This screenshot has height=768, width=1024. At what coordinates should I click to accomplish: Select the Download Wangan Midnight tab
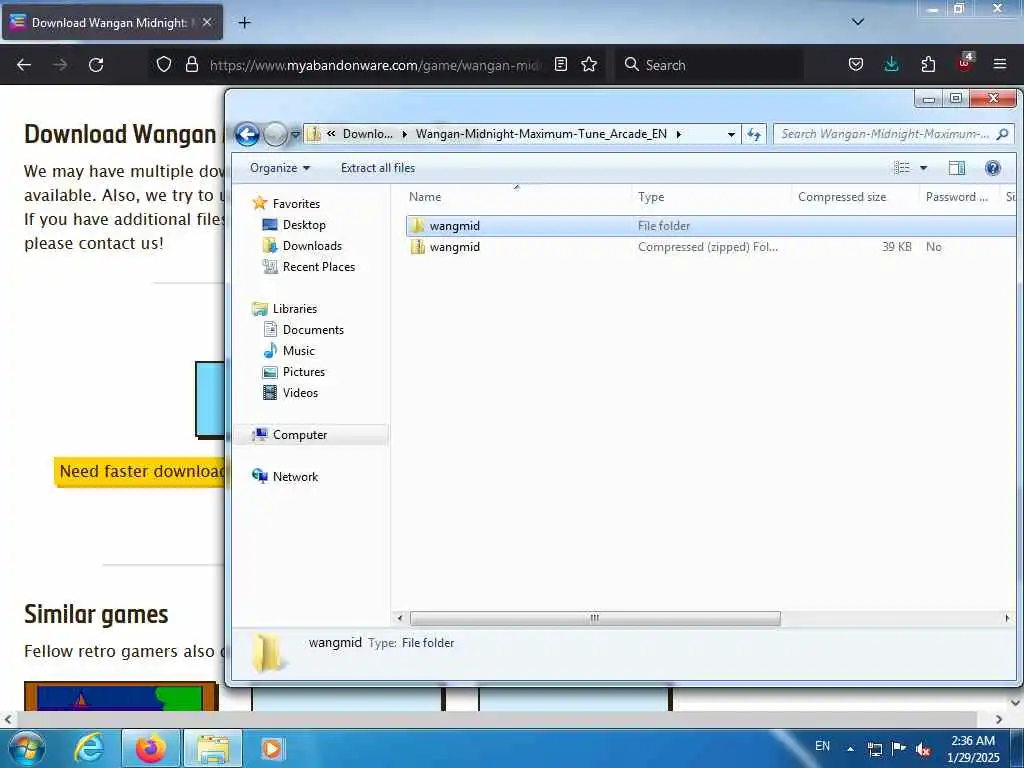112,22
